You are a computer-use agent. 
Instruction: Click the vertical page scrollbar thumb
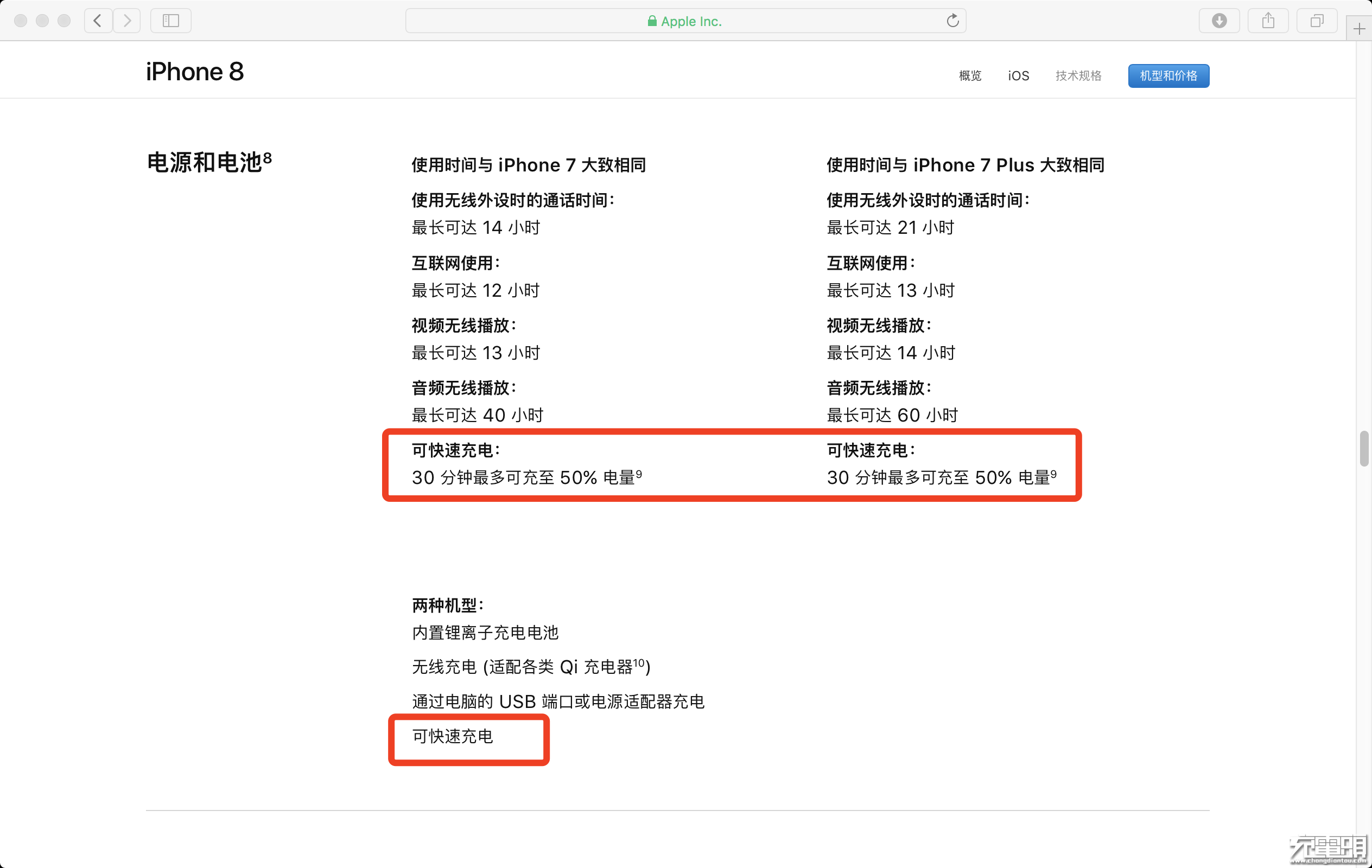[1363, 449]
